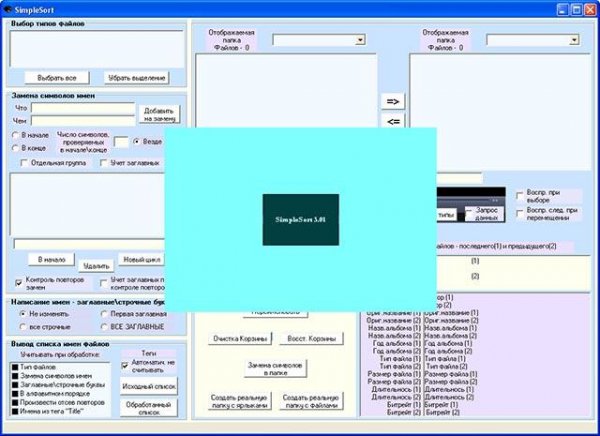Click the "Новый цикл" button

[141, 260]
